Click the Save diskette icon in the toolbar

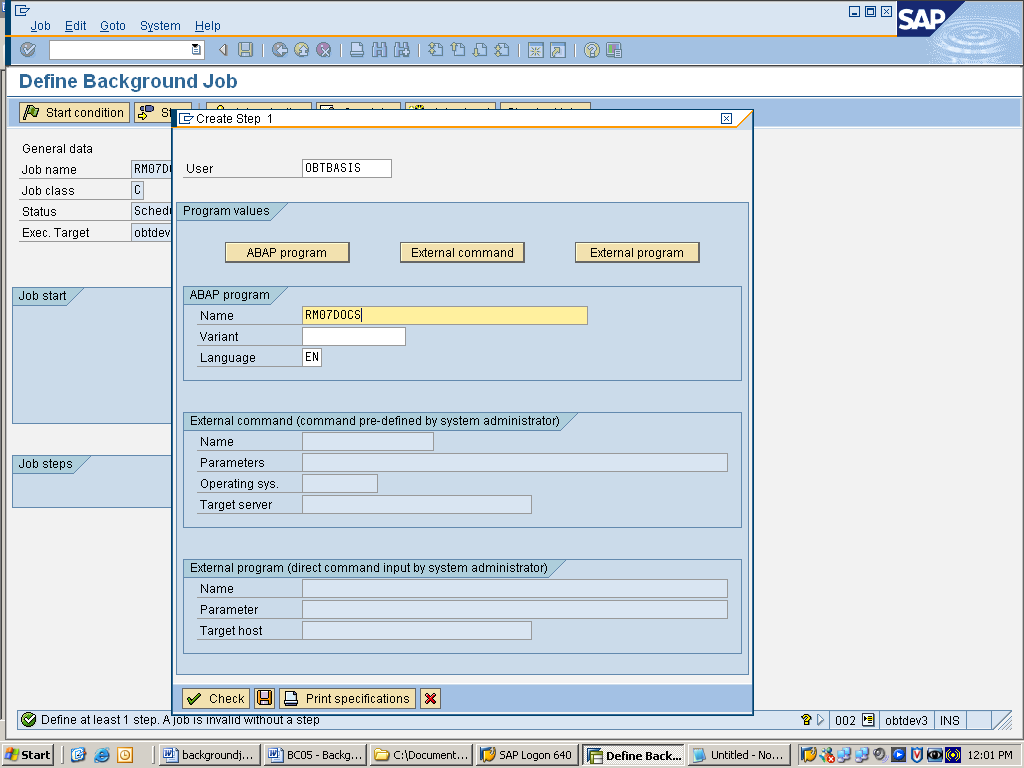[243, 49]
